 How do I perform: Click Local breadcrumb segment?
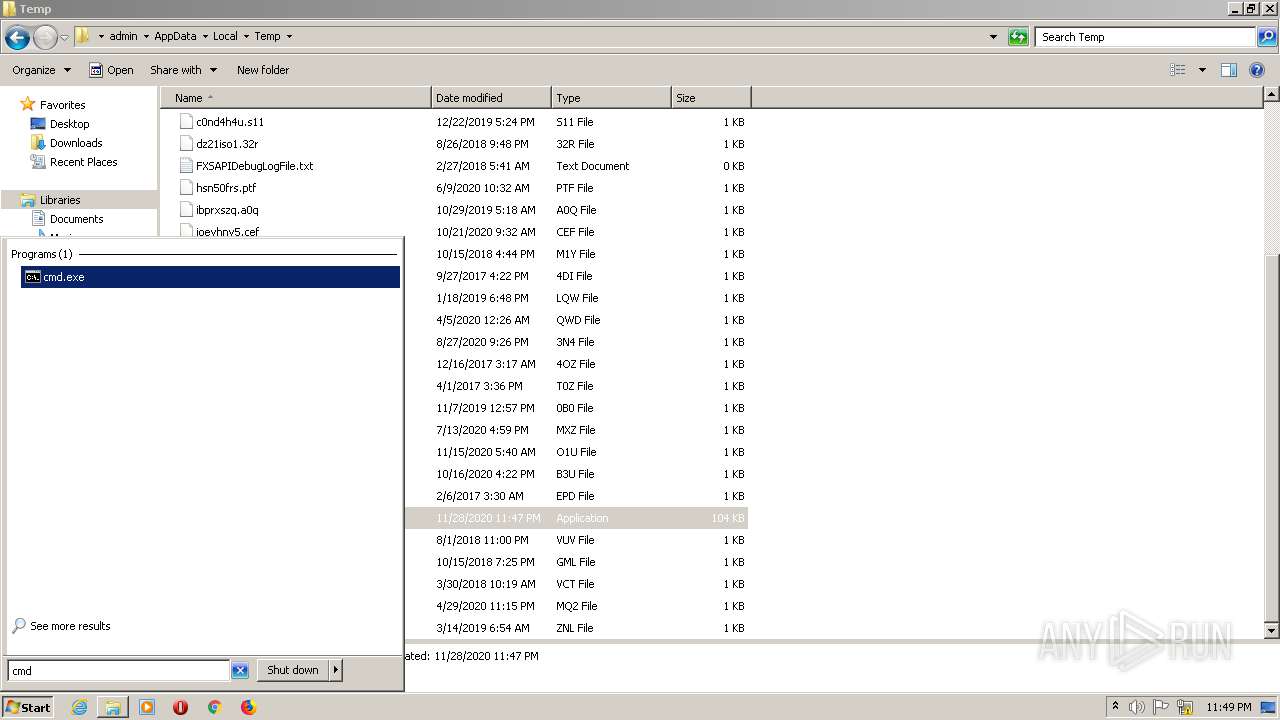(x=225, y=36)
